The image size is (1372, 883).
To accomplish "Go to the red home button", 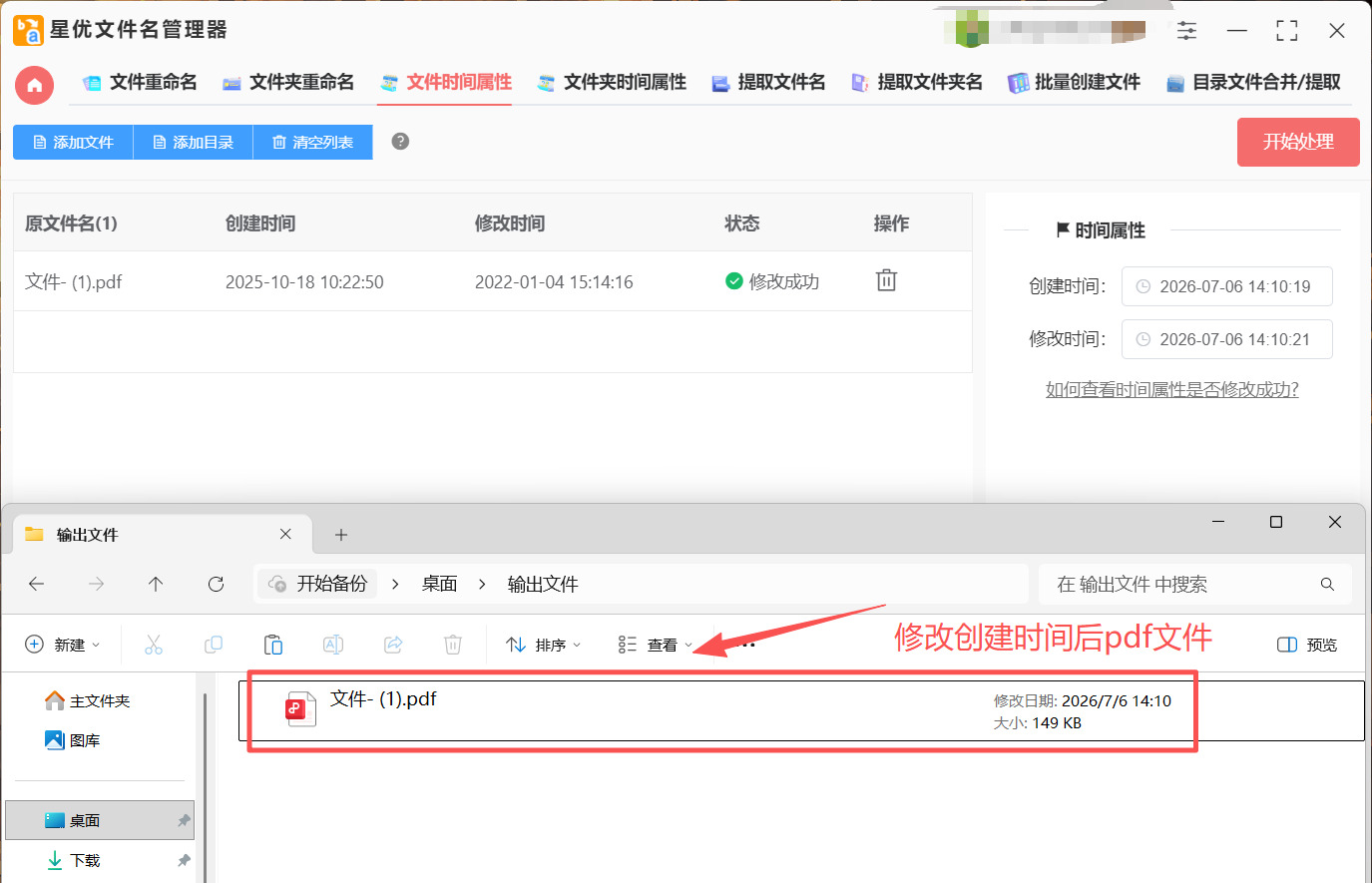I will click(x=35, y=85).
